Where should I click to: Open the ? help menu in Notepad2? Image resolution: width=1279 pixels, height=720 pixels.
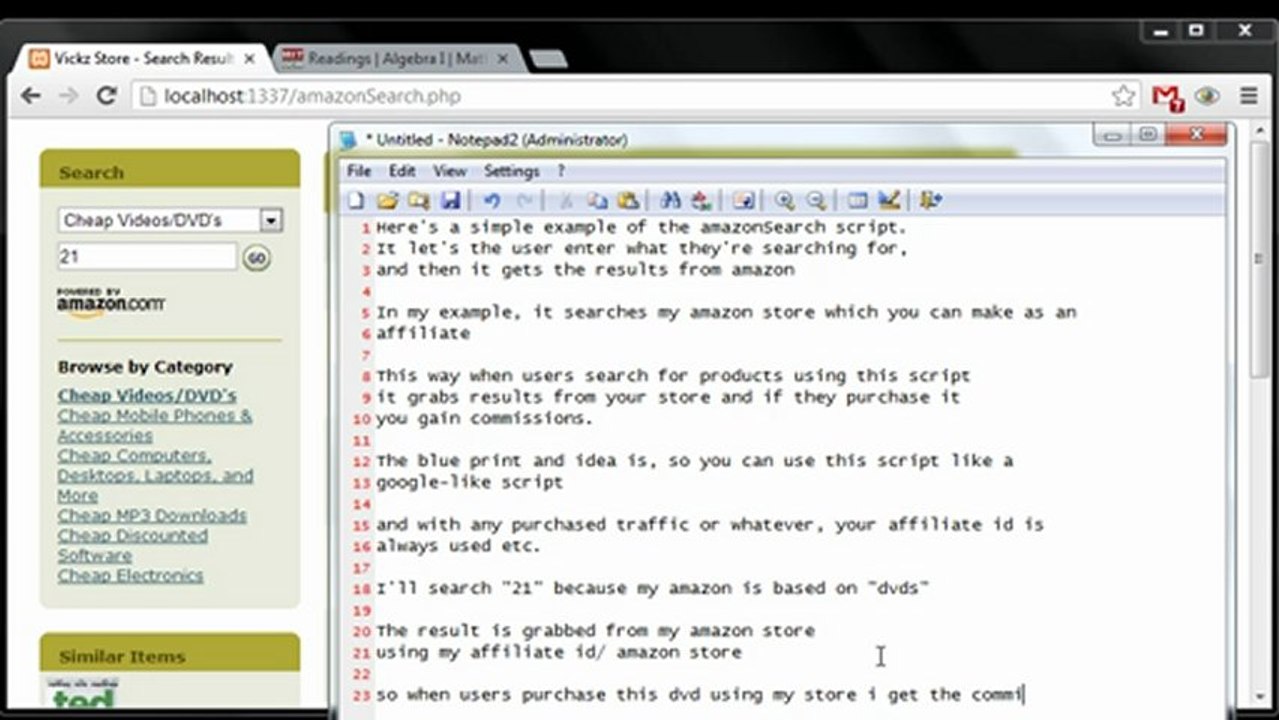pyautogui.click(x=561, y=171)
